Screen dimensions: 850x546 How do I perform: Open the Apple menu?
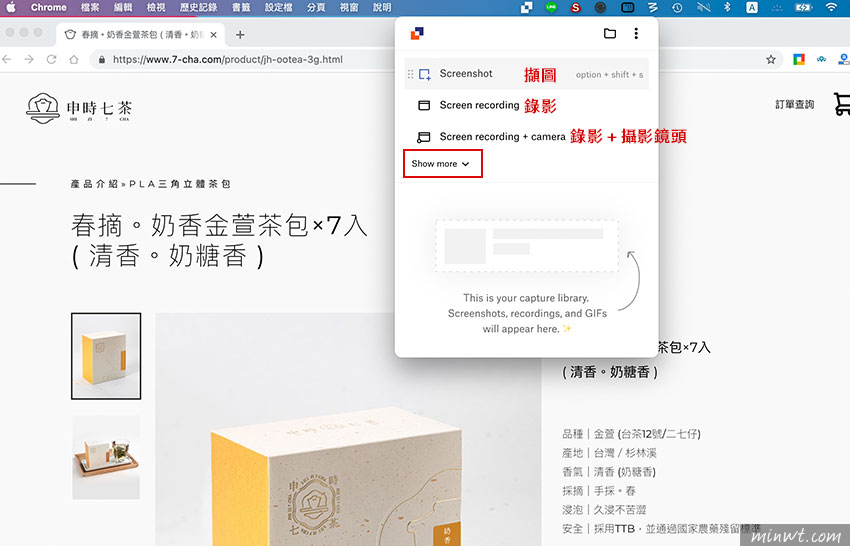coord(11,7)
